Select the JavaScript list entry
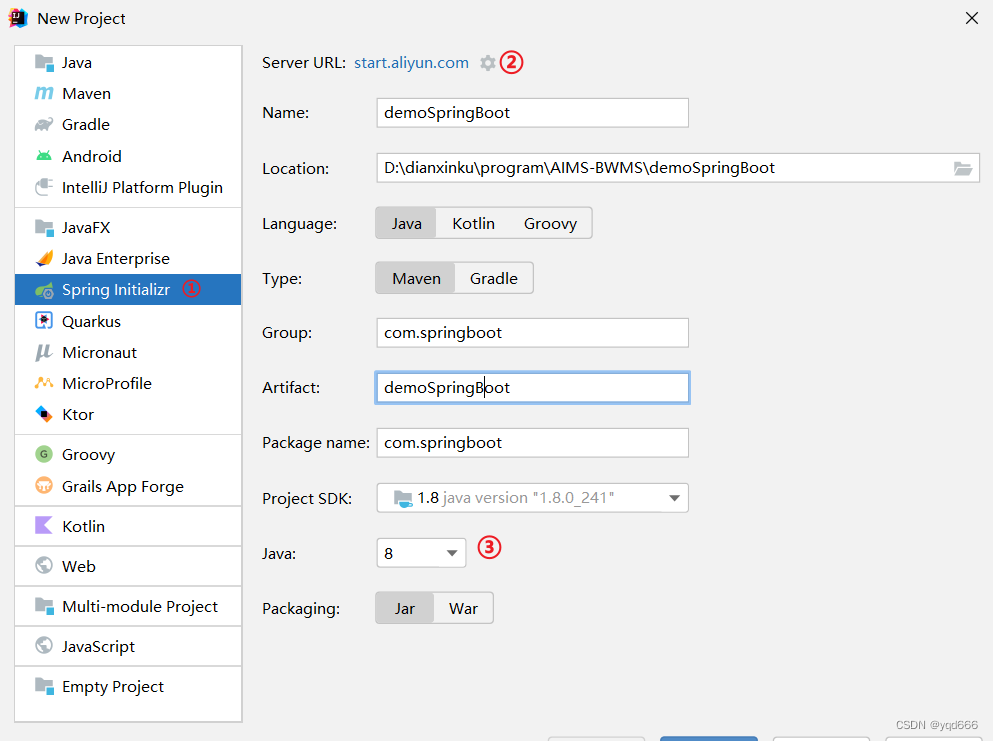This screenshot has height=741, width=993. tap(128, 646)
